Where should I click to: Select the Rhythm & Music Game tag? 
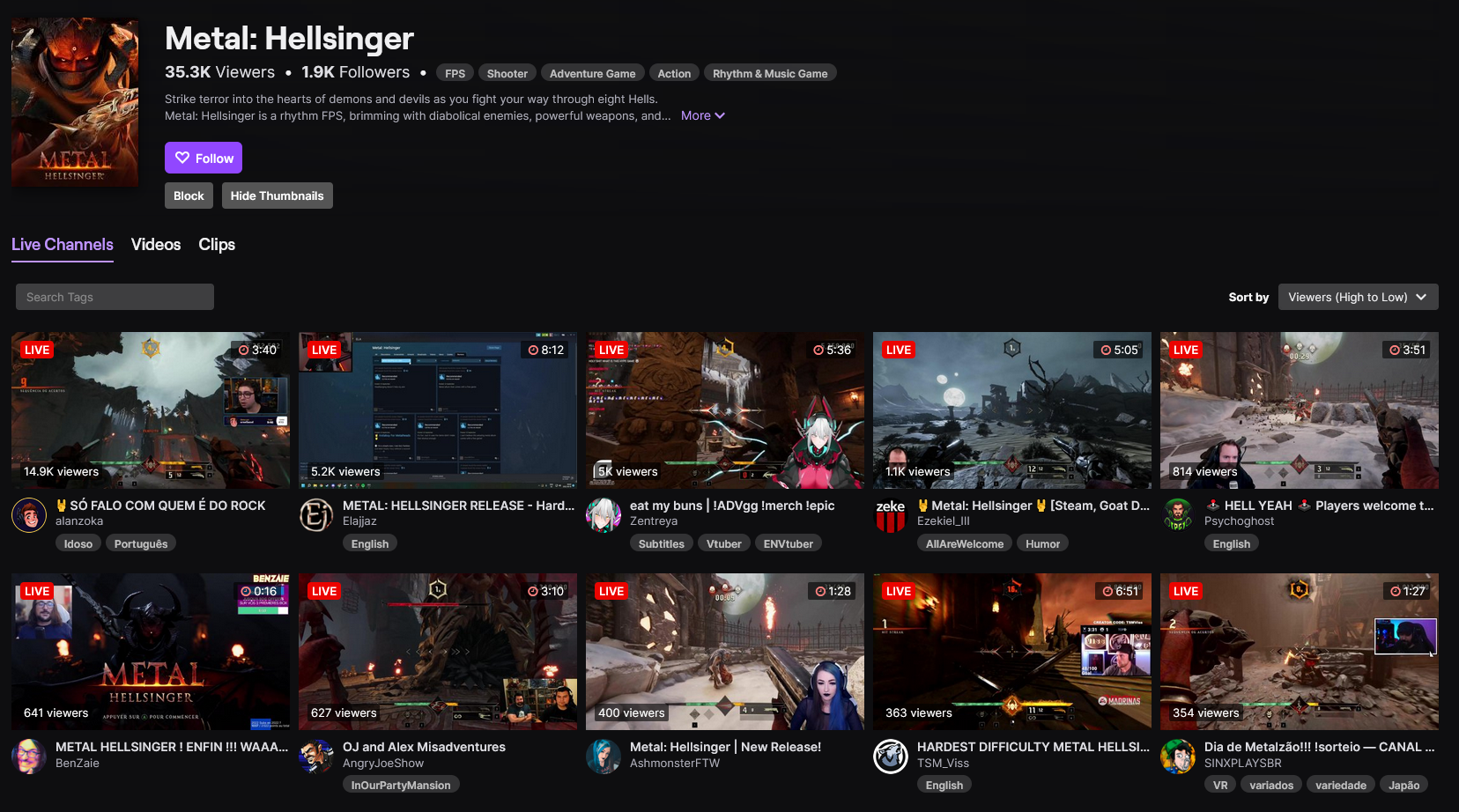point(770,73)
